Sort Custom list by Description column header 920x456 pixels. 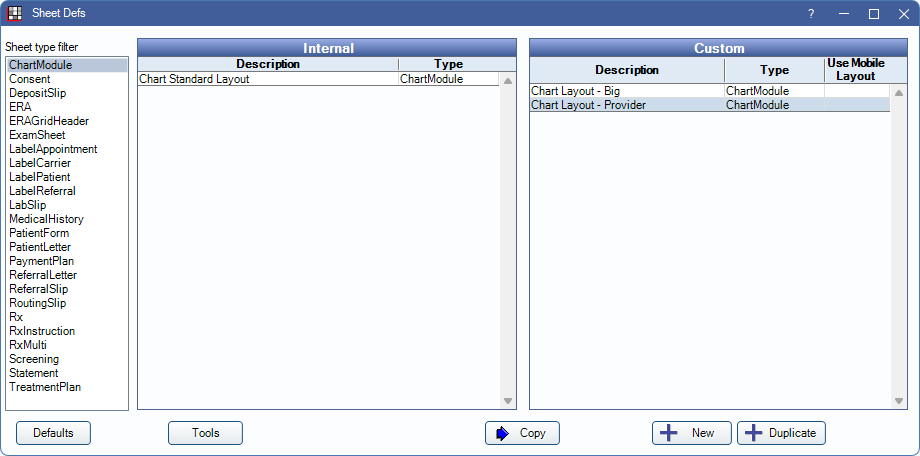coord(627,70)
